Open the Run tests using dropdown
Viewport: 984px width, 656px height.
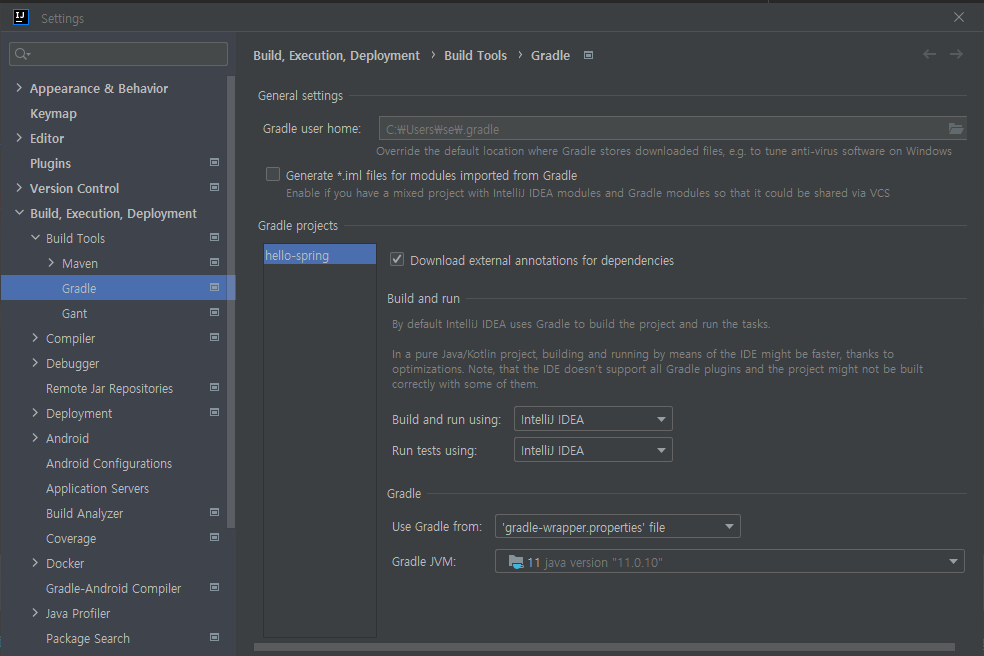pyautogui.click(x=593, y=450)
